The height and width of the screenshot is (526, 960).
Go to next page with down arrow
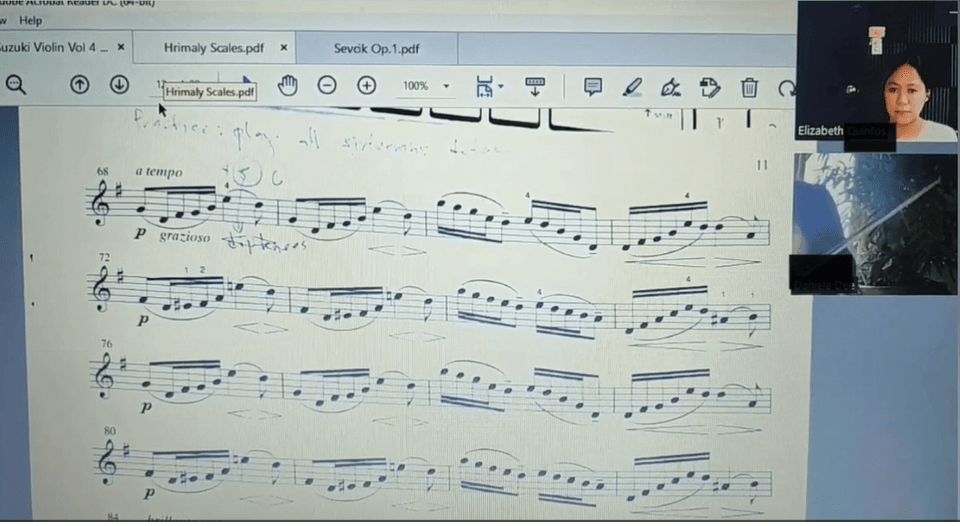(119, 85)
